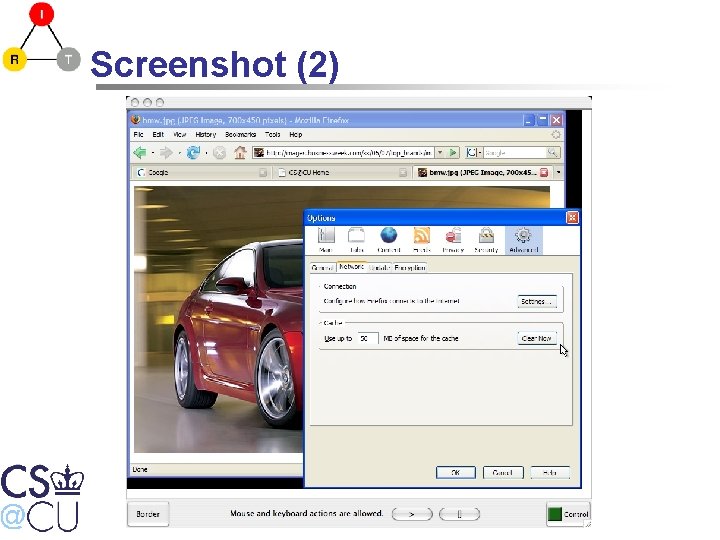Image resolution: width=720 pixels, height=540 pixels.
Task: Go to the Home page icon
Action: [240, 152]
